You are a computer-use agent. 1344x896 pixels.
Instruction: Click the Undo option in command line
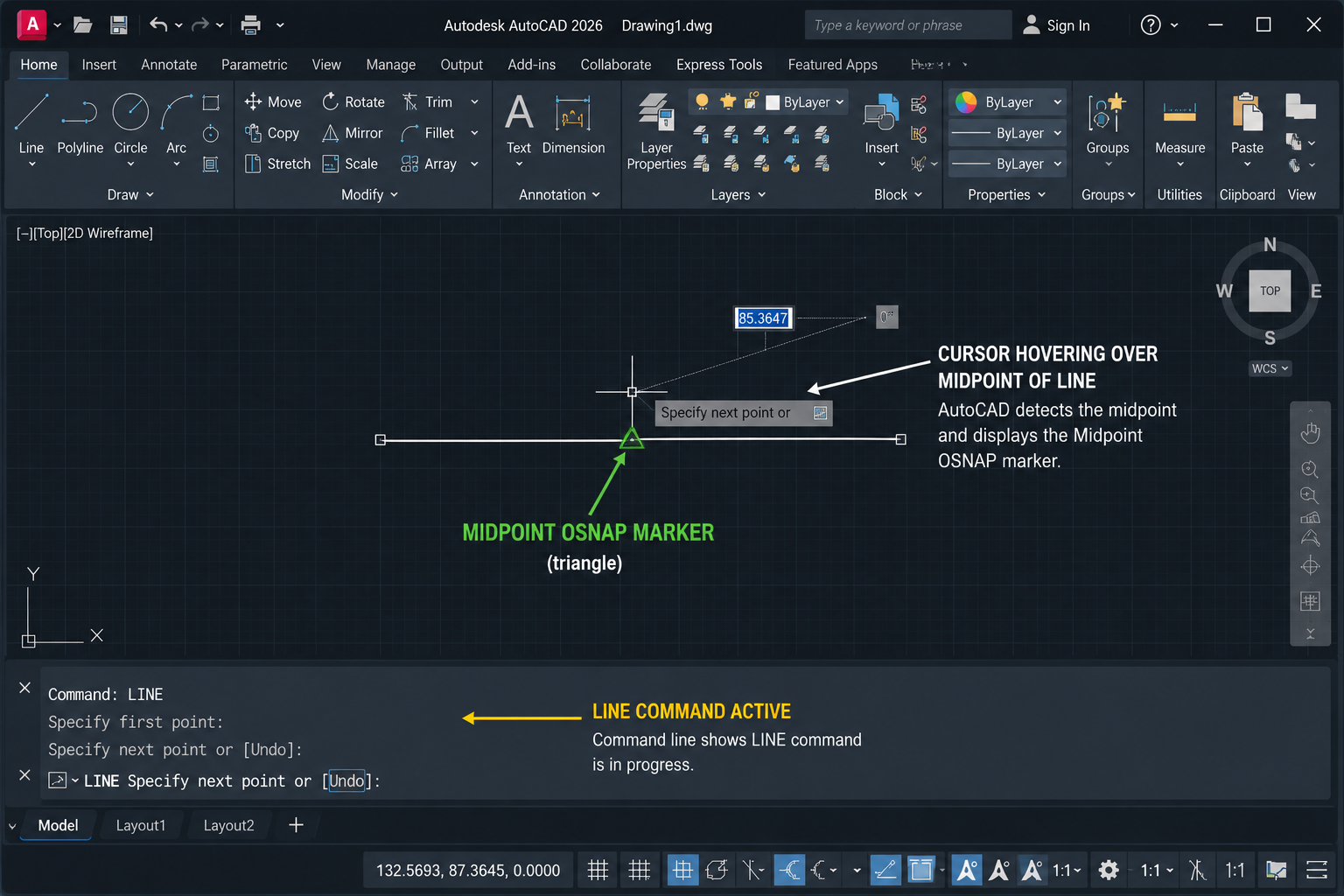(x=346, y=780)
